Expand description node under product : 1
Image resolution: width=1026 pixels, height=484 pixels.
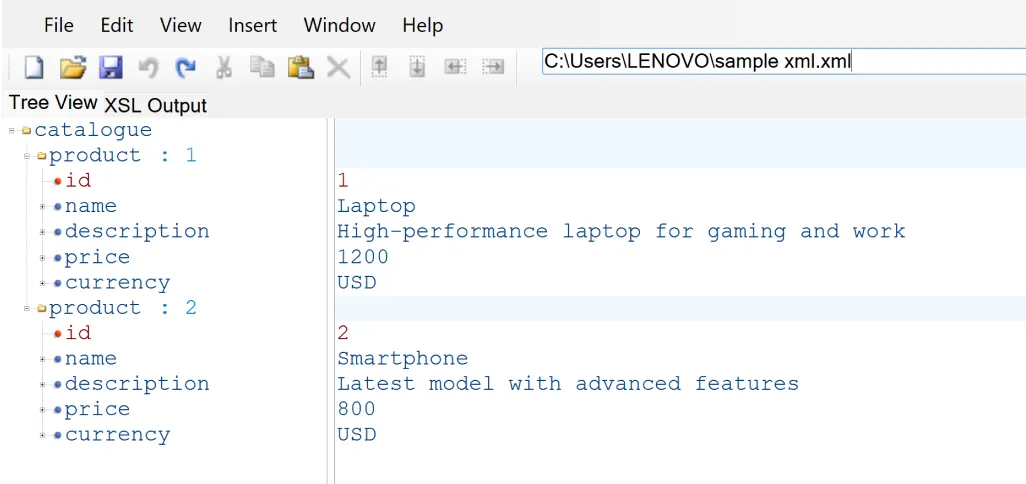pyautogui.click(x=43, y=232)
